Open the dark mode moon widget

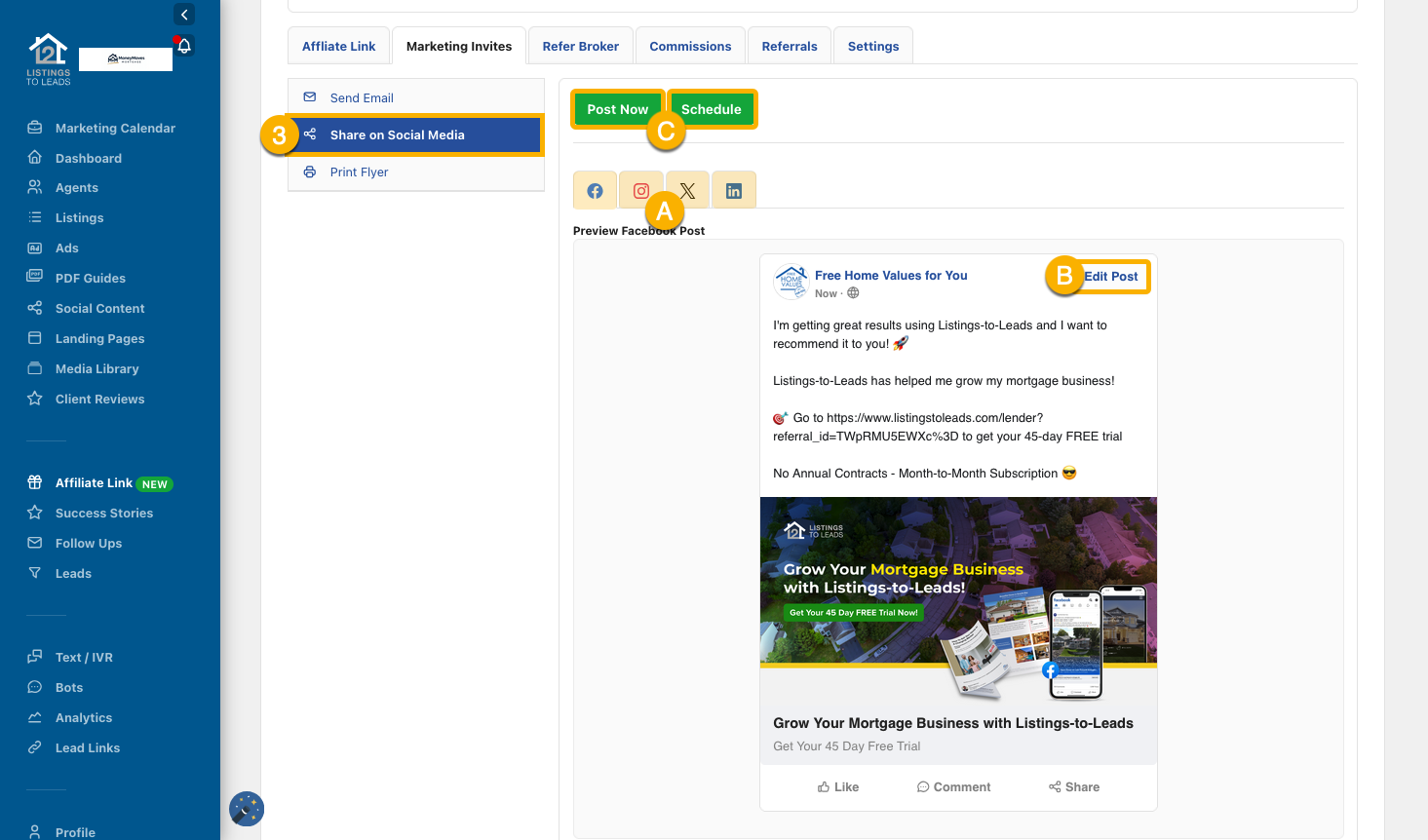click(247, 809)
